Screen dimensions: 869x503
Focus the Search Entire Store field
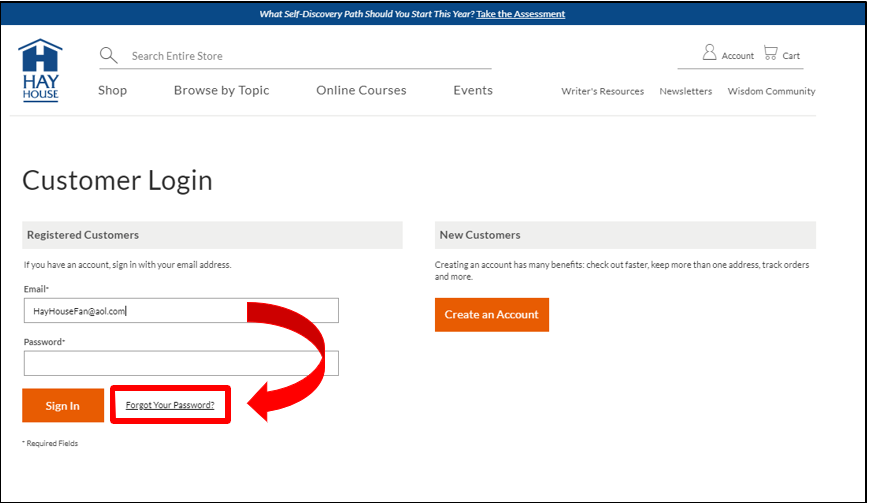[x=300, y=56]
